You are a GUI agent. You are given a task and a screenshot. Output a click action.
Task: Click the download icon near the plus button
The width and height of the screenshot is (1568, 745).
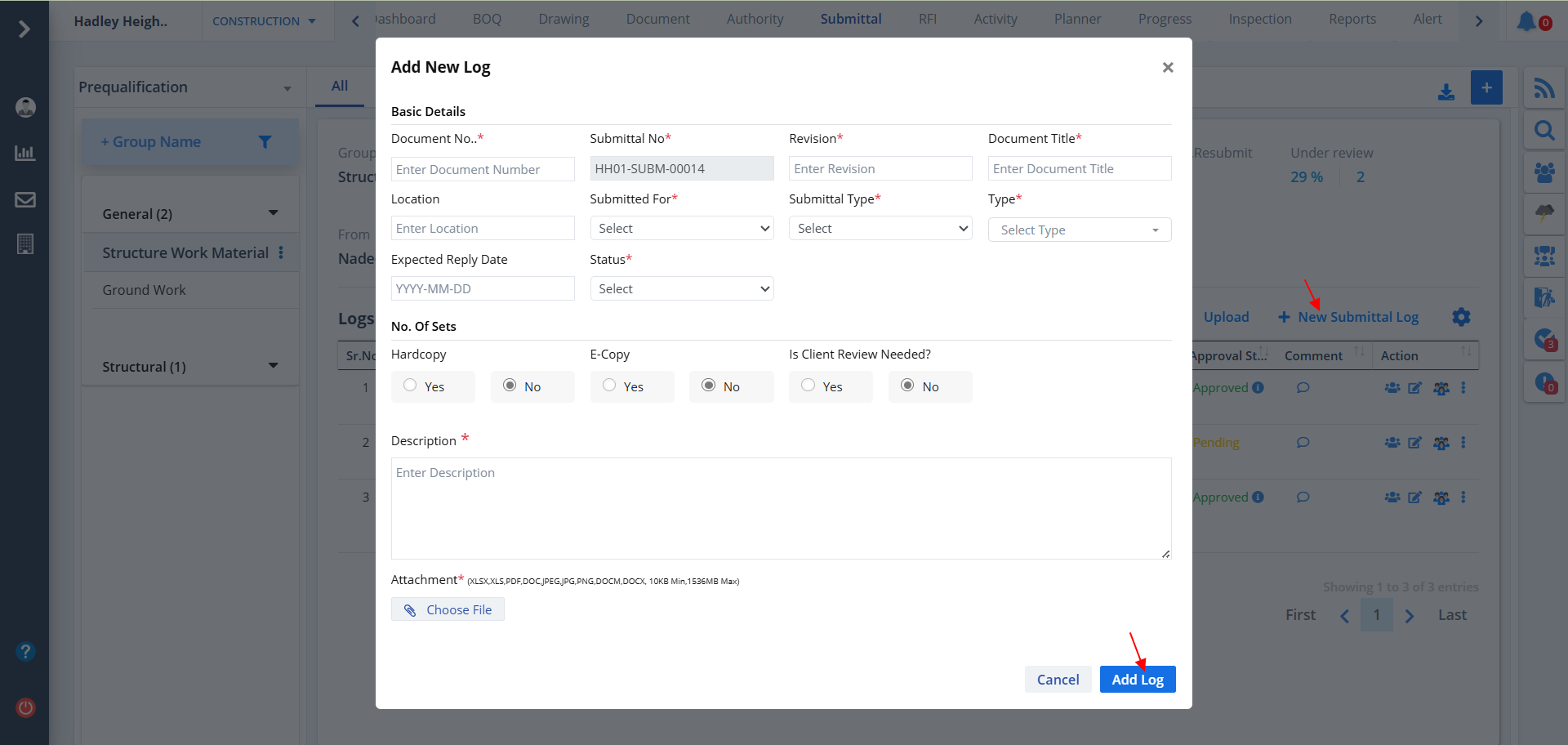tap(1446, 91)
